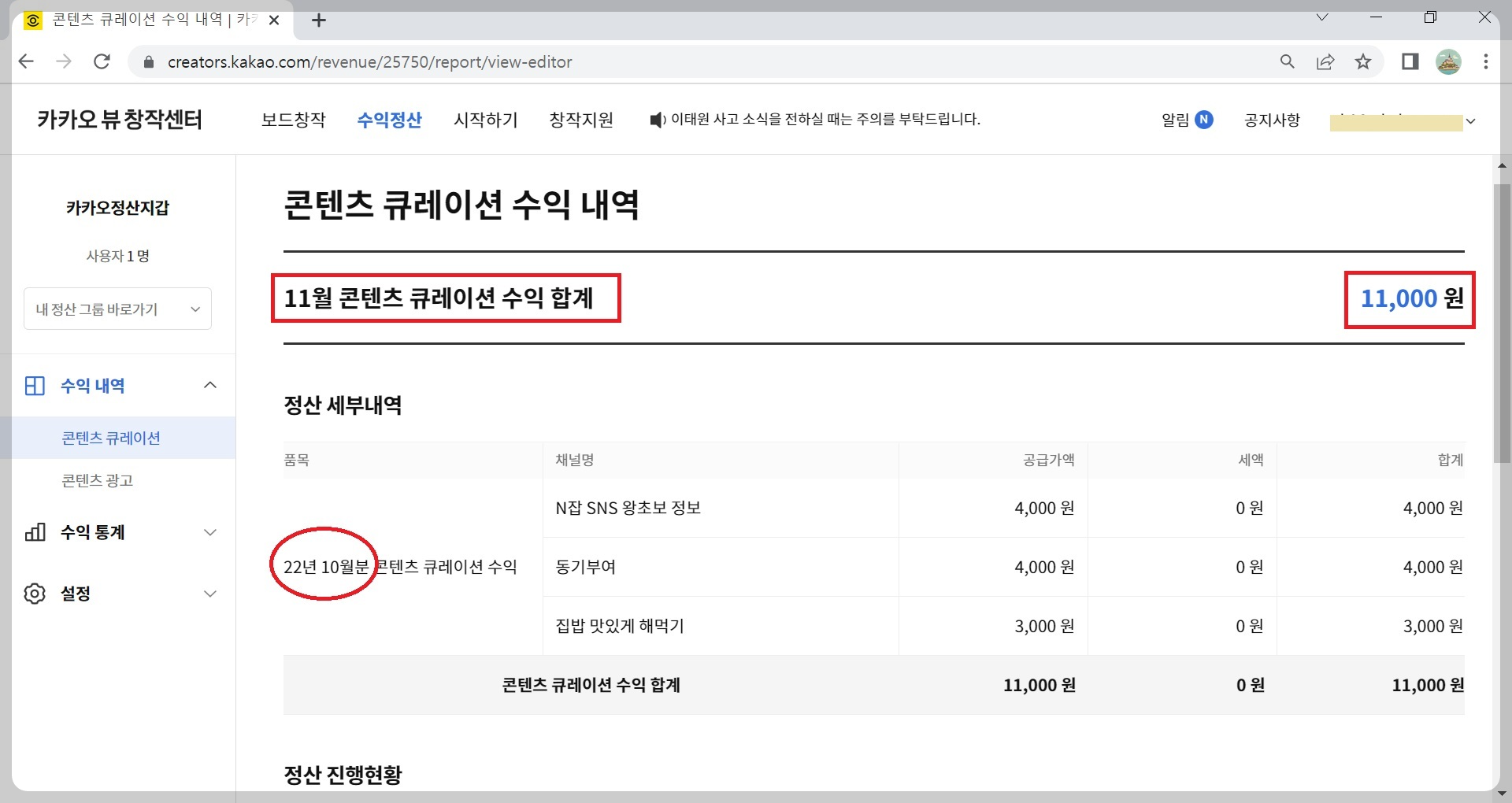Image resolution: width=1512 pixels, height=803 pixels.
Task: Open the 공지사항 link
Action: (x=1272, y=120)
